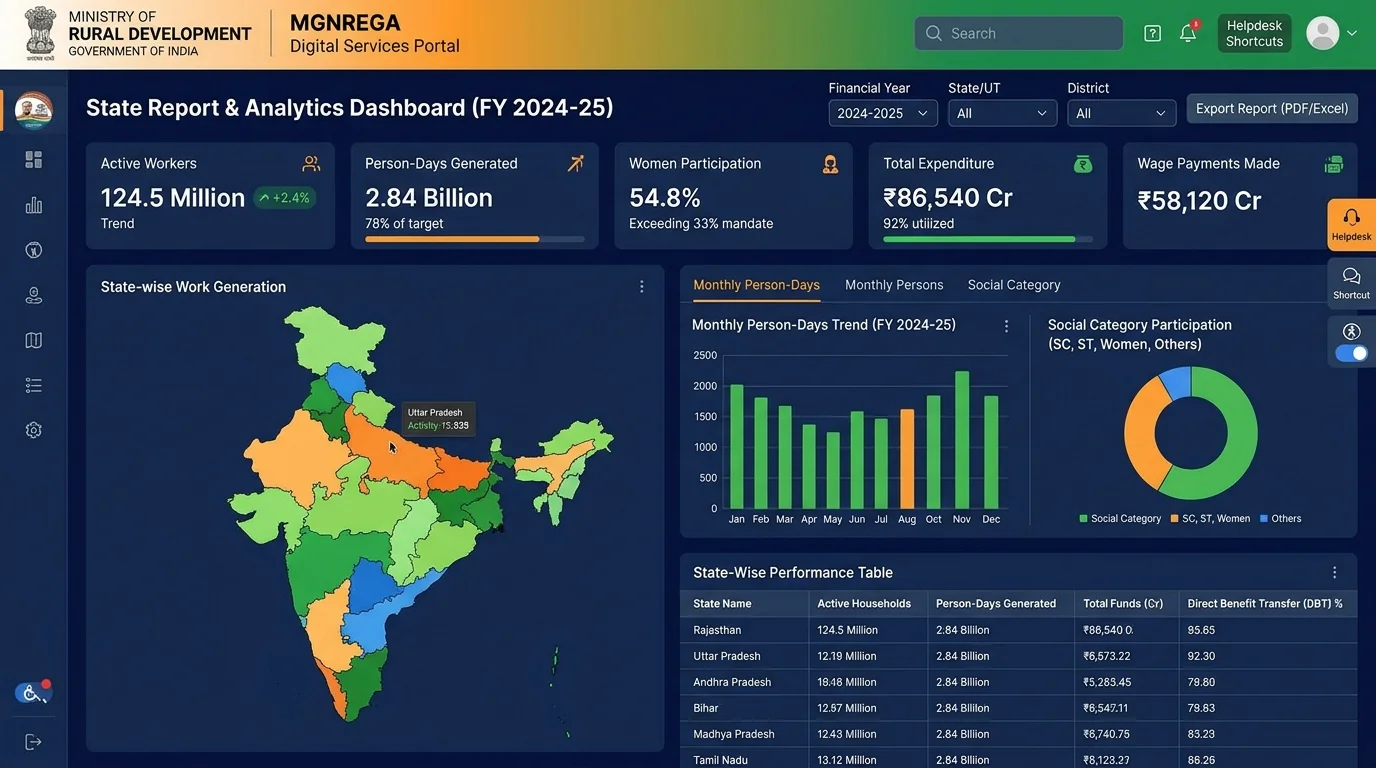
Task: Click Rajasthan in the performance table
Action: (717, 630)
